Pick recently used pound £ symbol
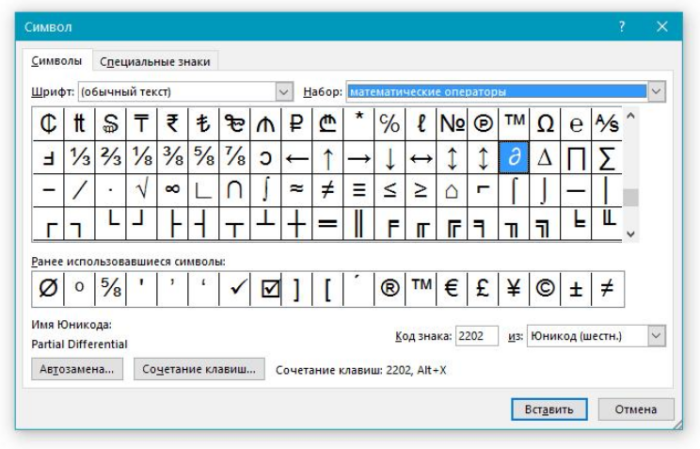The height and width of the screenshot is (449, 700). [483, 289]
